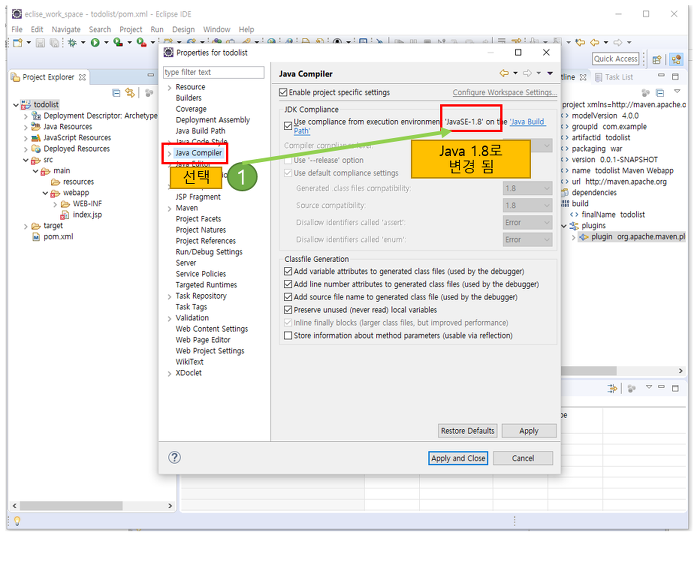694x571 pixels.
Task: Click Collapse All in Project Explorer
Action: point(116,93)
